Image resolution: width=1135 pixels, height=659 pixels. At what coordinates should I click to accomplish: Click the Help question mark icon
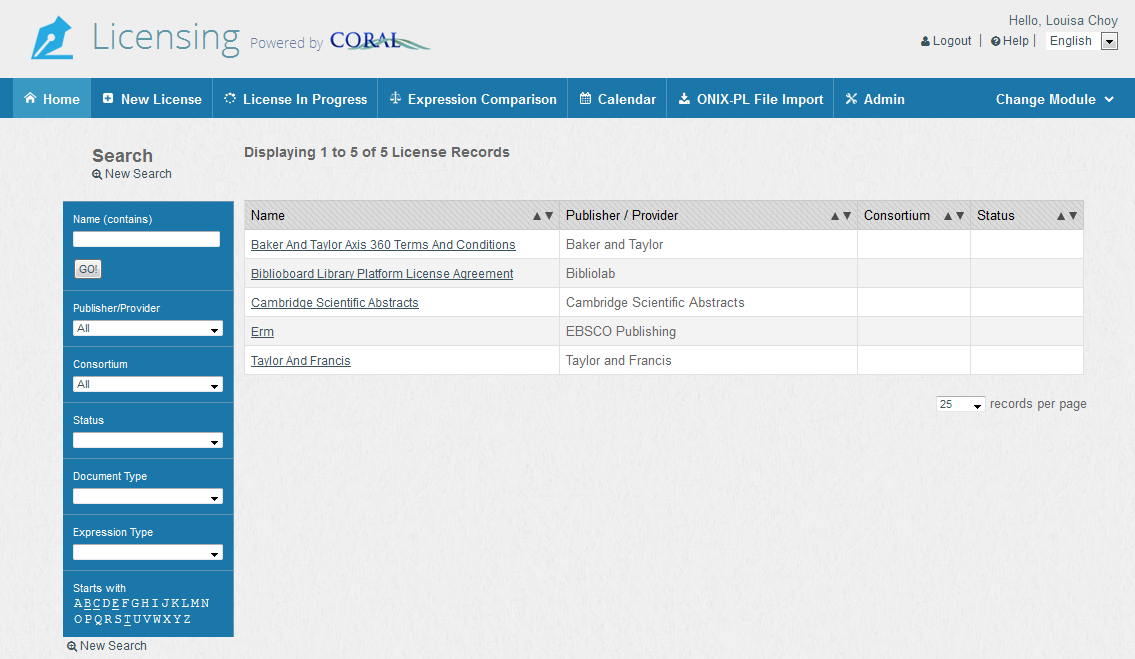pyautogui.click(x=996, y=41)
